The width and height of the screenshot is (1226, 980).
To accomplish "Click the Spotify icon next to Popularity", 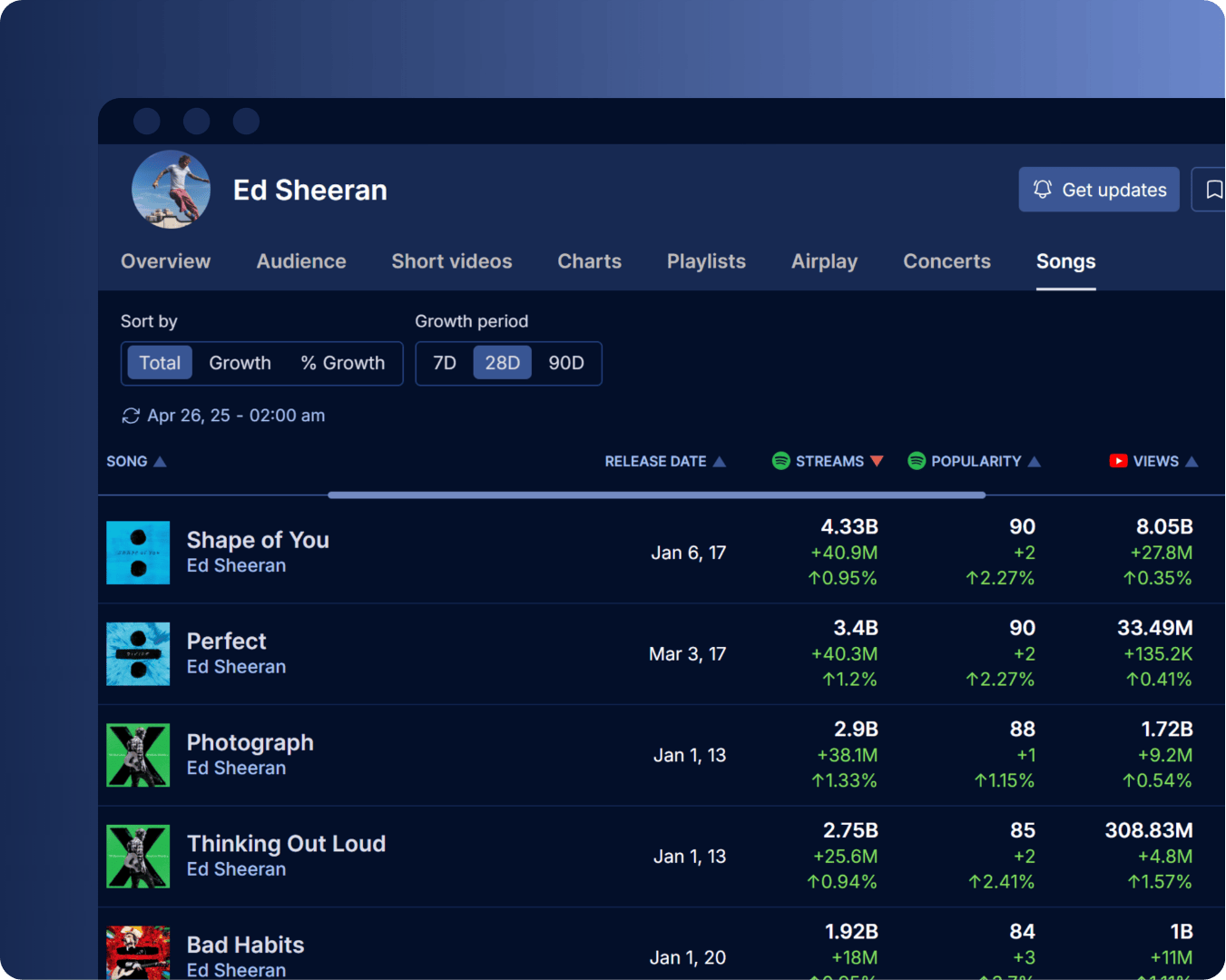I will 917,461.
